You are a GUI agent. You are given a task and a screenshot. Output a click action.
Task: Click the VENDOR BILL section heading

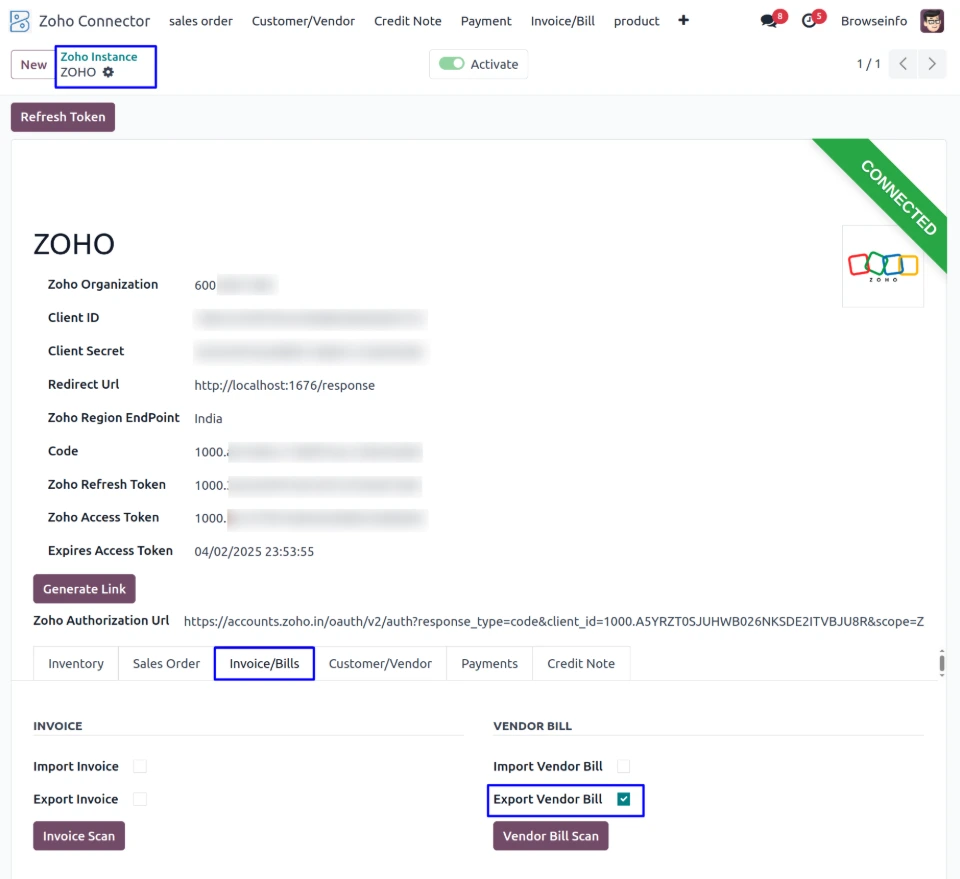click(x=533, y=726)
